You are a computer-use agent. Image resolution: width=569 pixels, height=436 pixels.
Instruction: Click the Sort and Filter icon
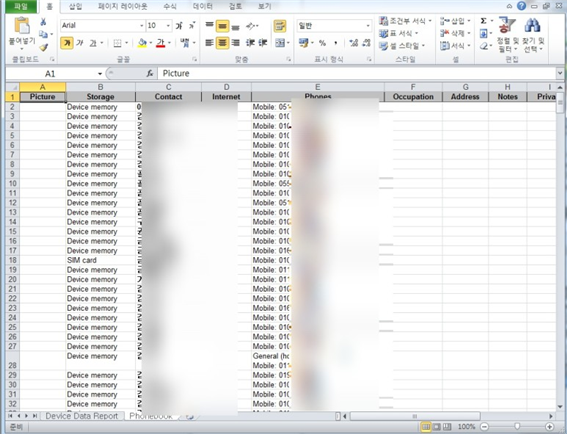507,25
